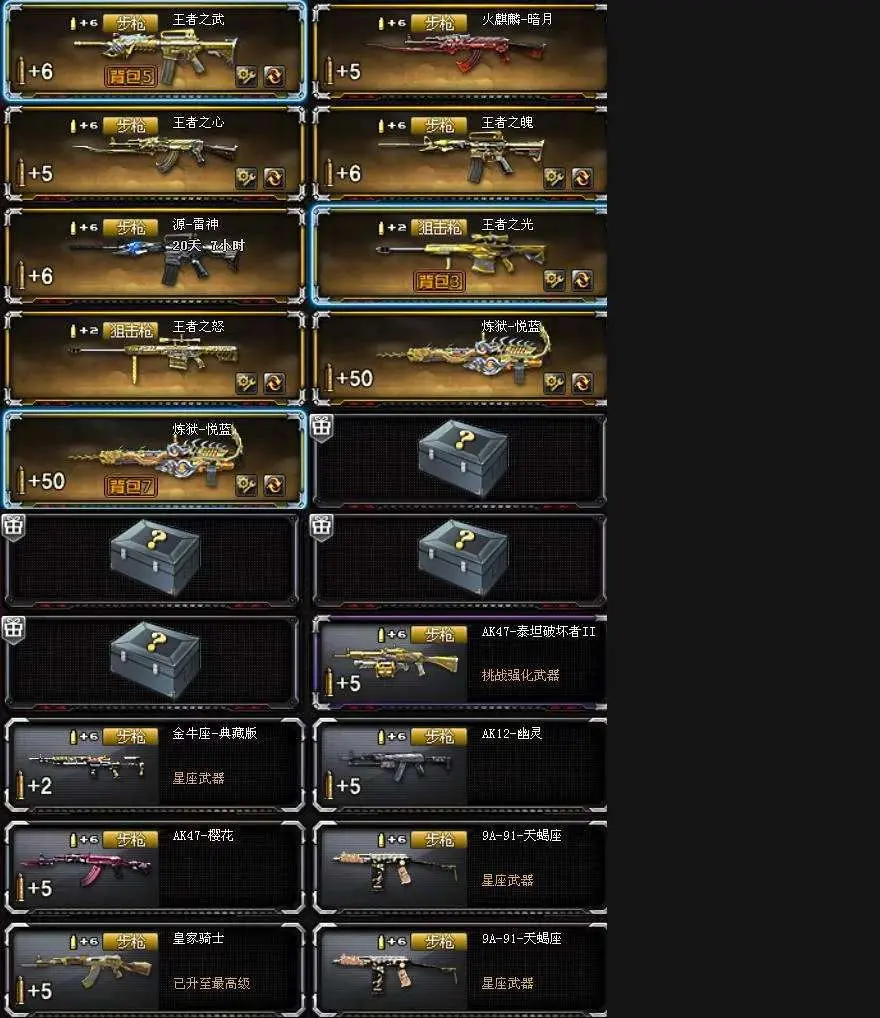880x1018 pixels.
Task: Click wrench icon on 王者之魄 card
Action: tap(554, 178)
